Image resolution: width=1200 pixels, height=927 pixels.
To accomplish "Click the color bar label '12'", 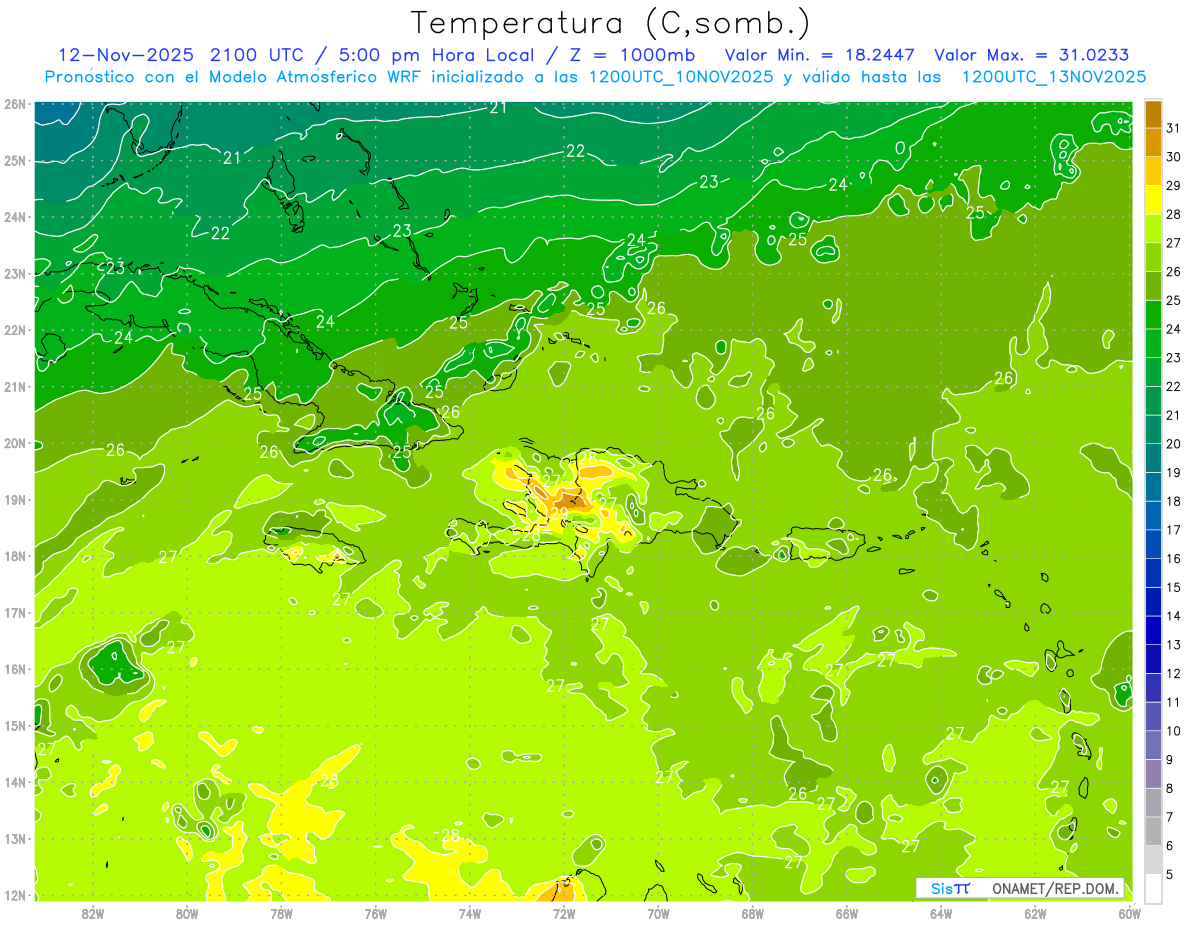I will (x=1175, y=673).
